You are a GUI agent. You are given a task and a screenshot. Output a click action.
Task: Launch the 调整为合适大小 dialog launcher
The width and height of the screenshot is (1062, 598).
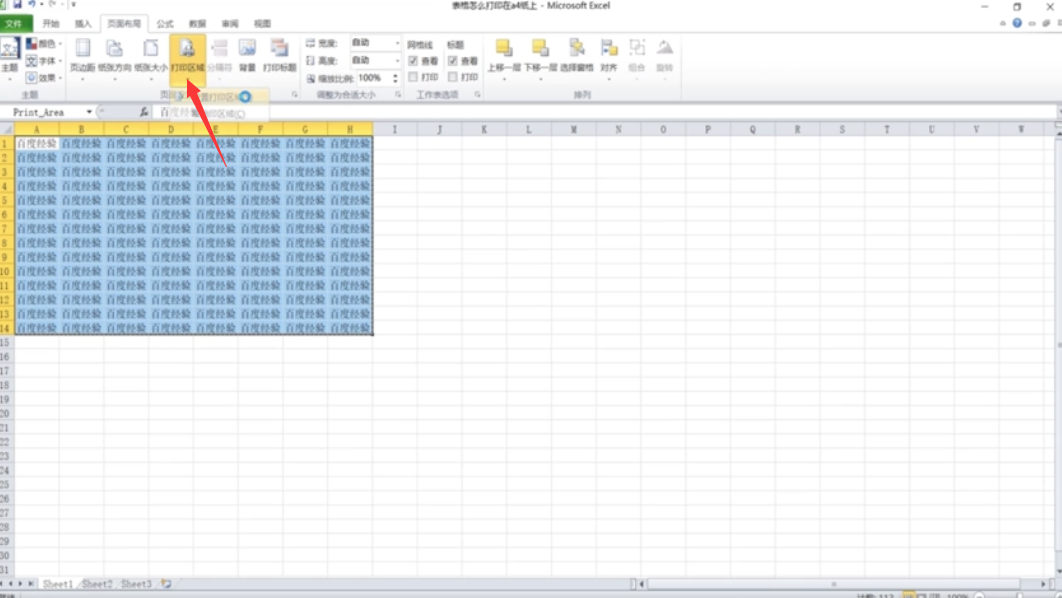(x=398, y=95)
